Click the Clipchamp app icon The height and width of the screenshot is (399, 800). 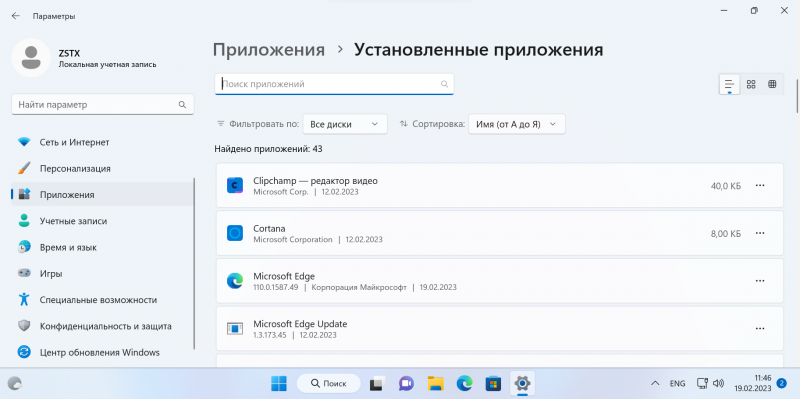click(235, 185)
